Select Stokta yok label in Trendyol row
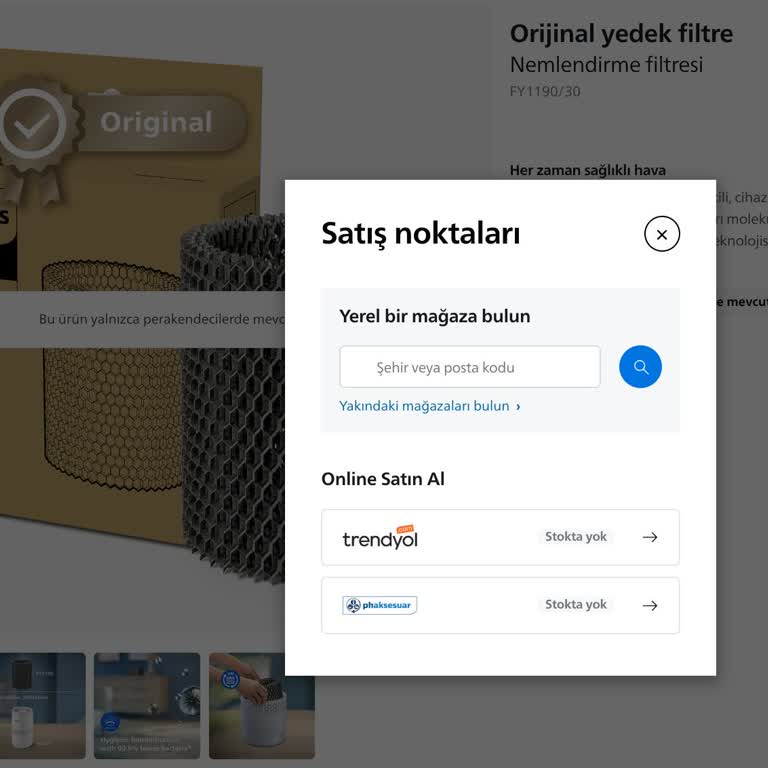This screenshot has width=768, height=768. point(576,537)
